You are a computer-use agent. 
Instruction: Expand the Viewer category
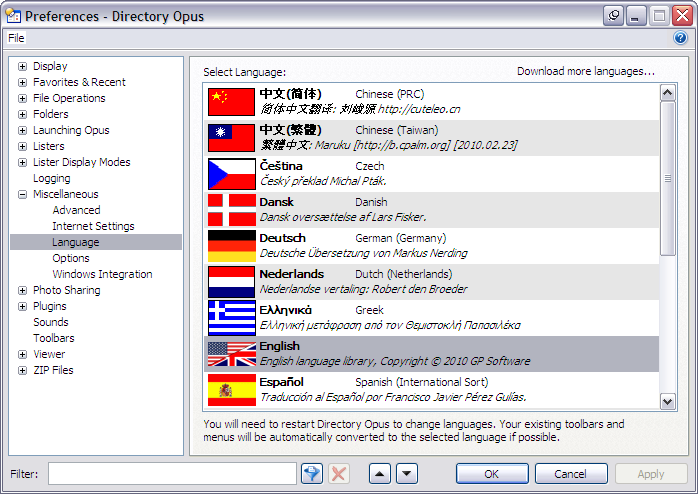coord(22,355)
